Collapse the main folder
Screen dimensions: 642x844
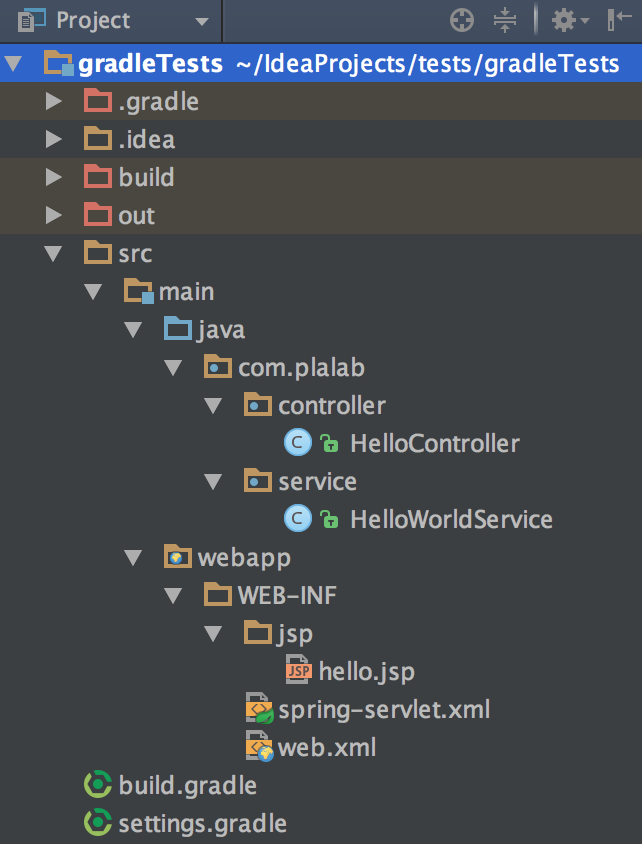coord(93,292)
